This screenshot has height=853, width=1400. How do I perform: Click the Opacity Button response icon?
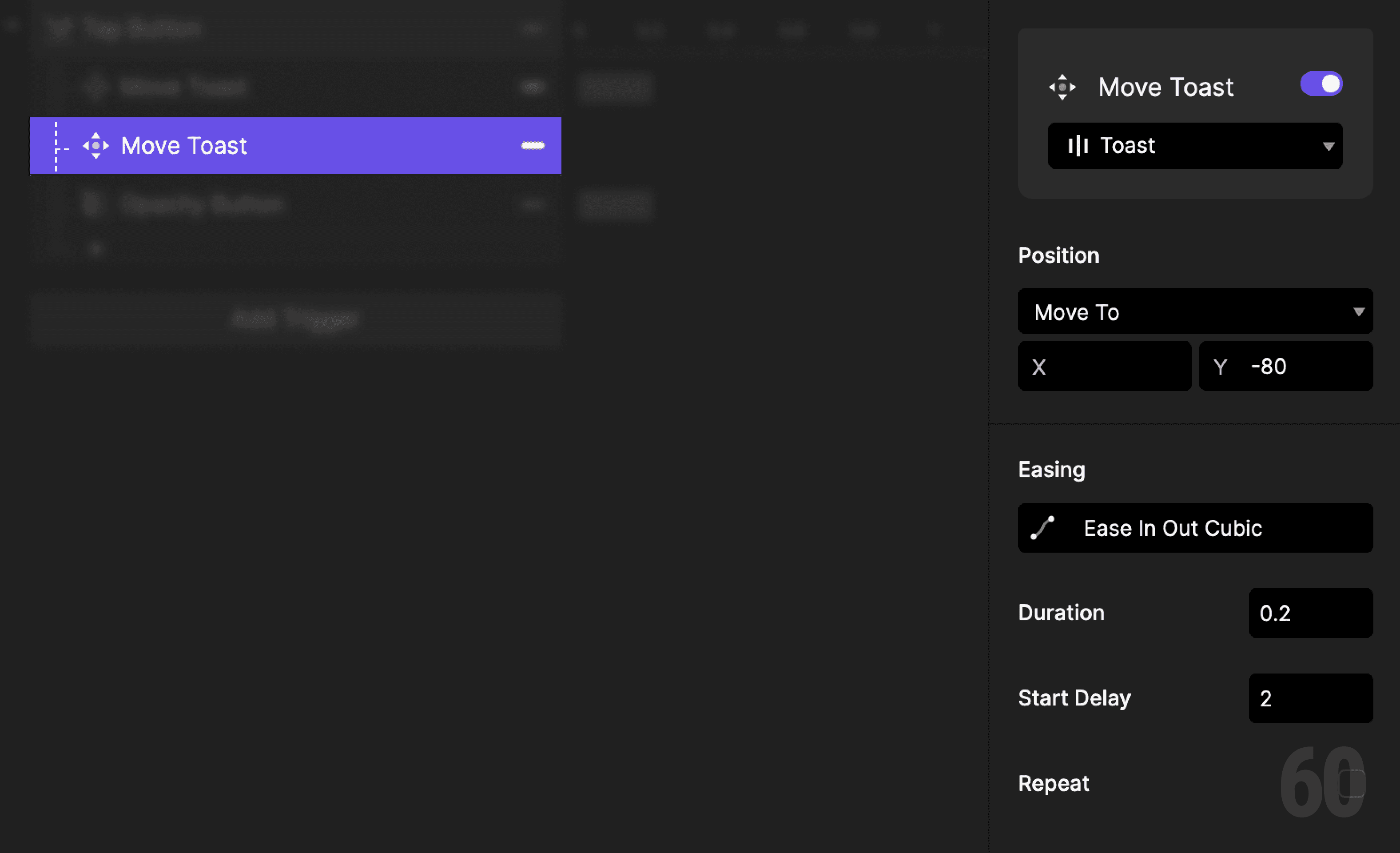[x=94, y=204]
